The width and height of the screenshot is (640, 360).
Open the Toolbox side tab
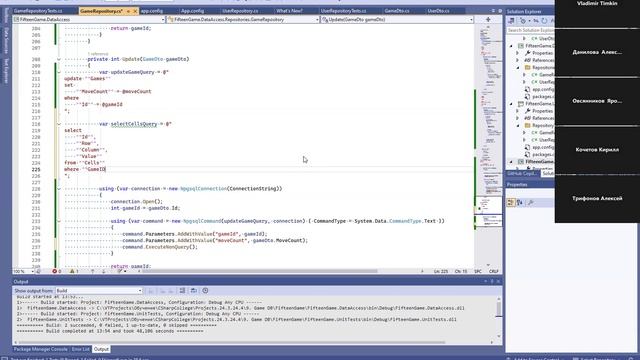[x=6, y=16]
